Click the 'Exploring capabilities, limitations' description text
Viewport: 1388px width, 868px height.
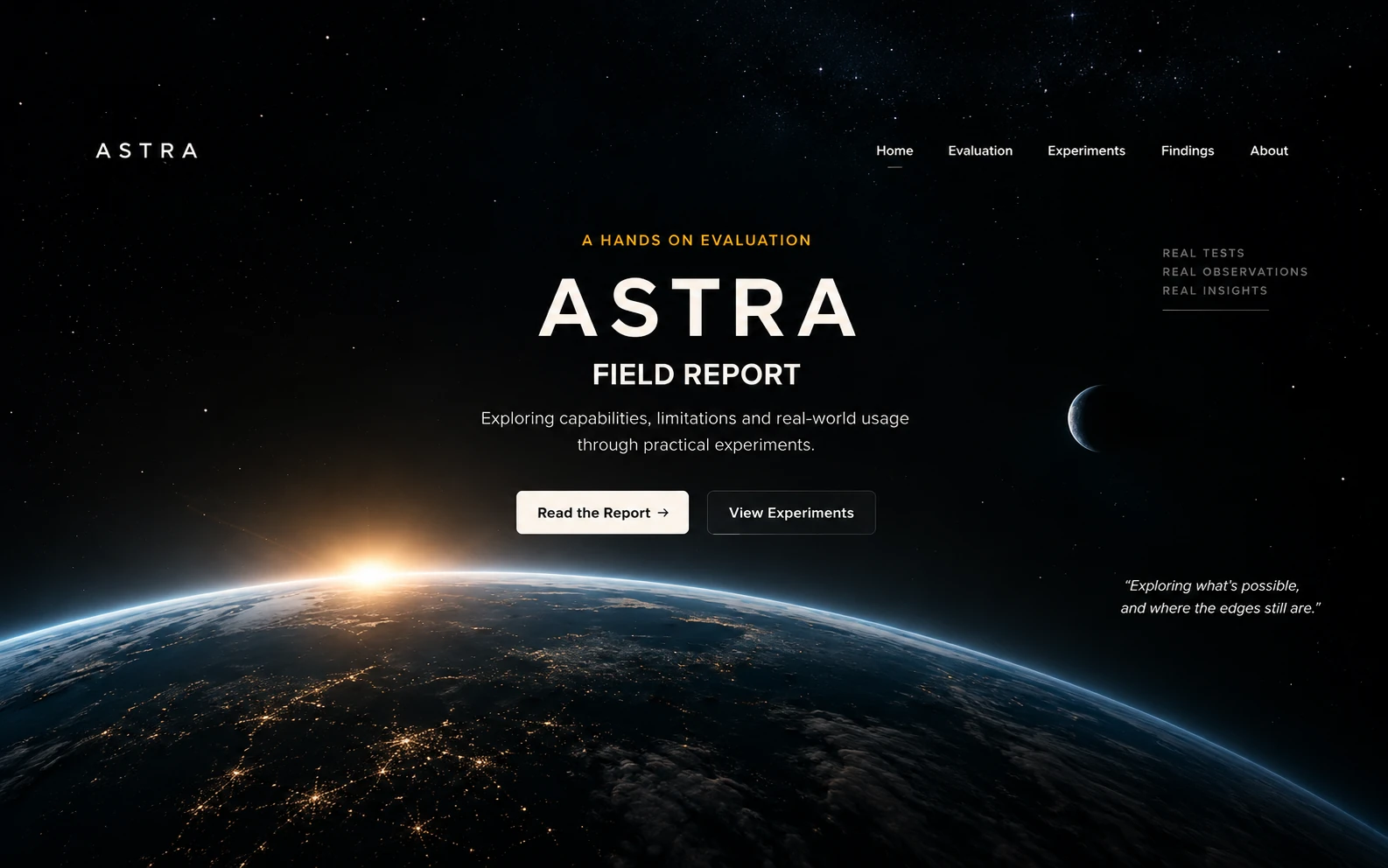[x=695, y=431]
